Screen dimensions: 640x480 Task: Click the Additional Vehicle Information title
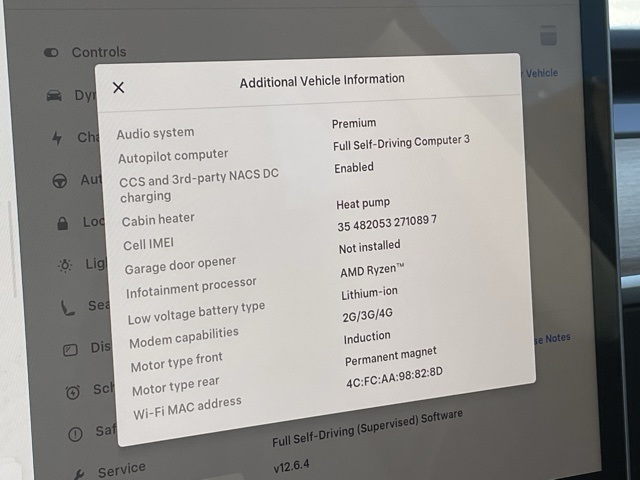(x=322, y=80)
